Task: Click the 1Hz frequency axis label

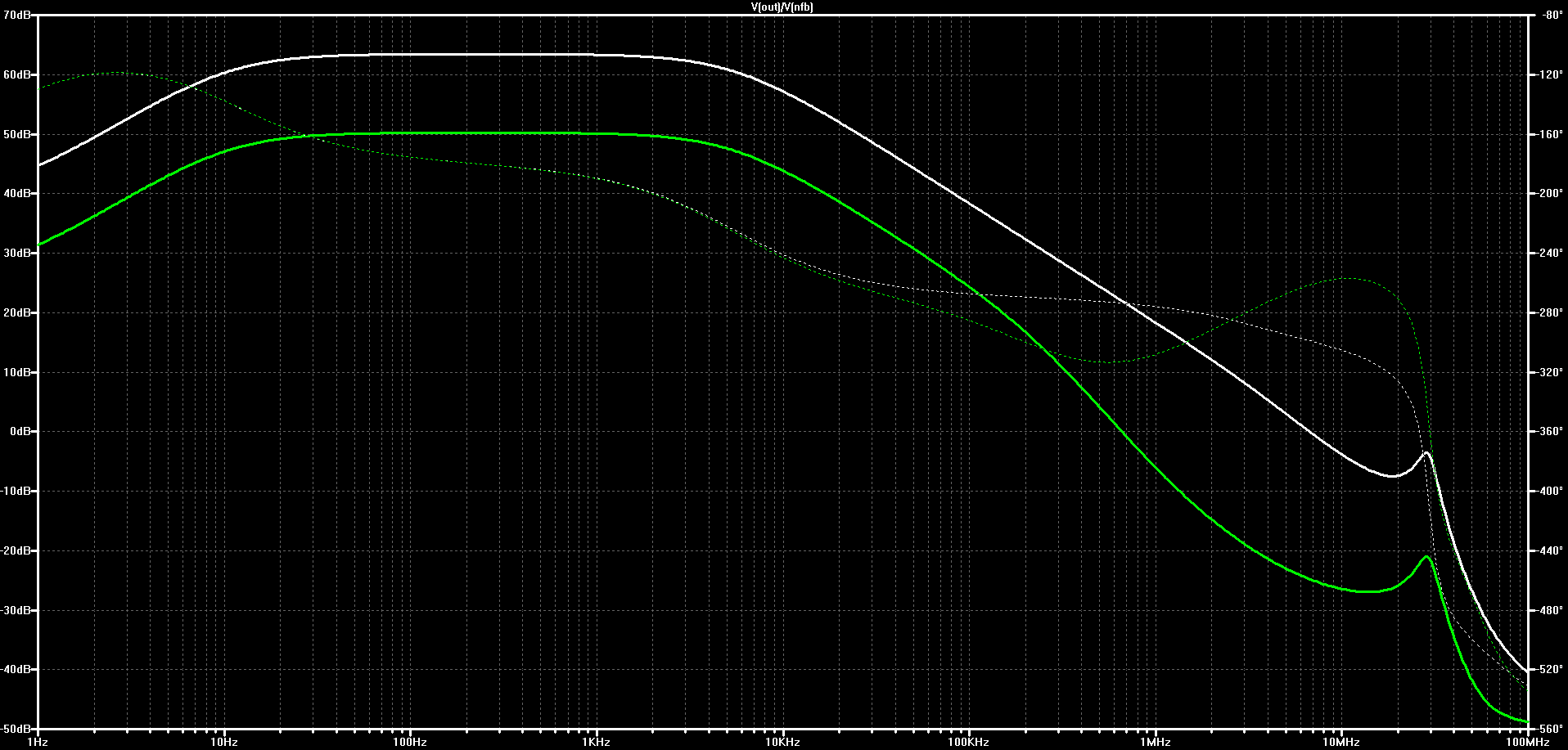Action: (x=38, y=743)
